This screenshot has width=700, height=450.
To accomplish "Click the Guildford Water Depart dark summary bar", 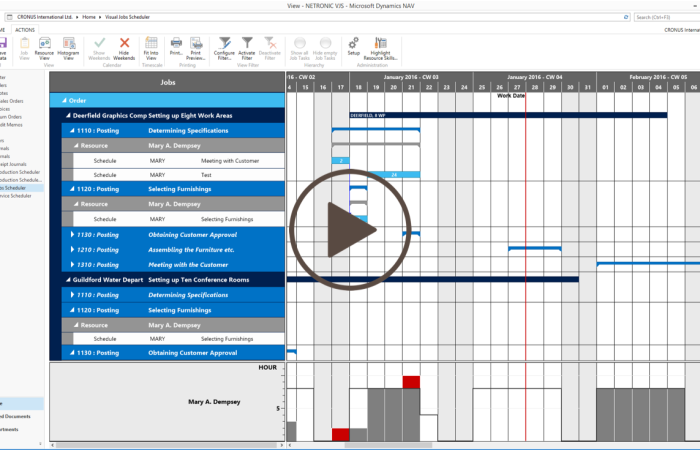I will [433, 279].
